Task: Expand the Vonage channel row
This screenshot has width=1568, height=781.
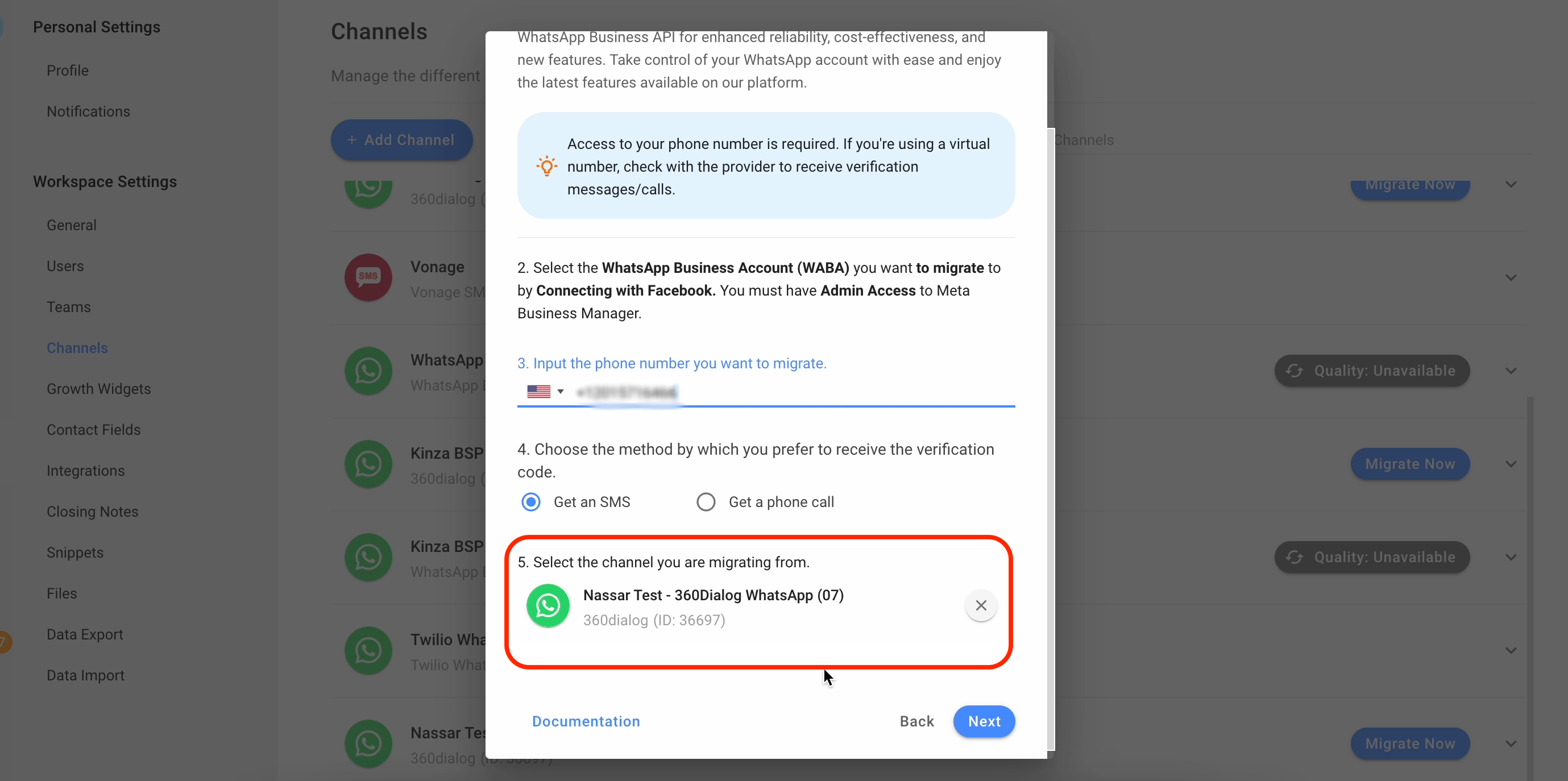Action: [1511, 277]
